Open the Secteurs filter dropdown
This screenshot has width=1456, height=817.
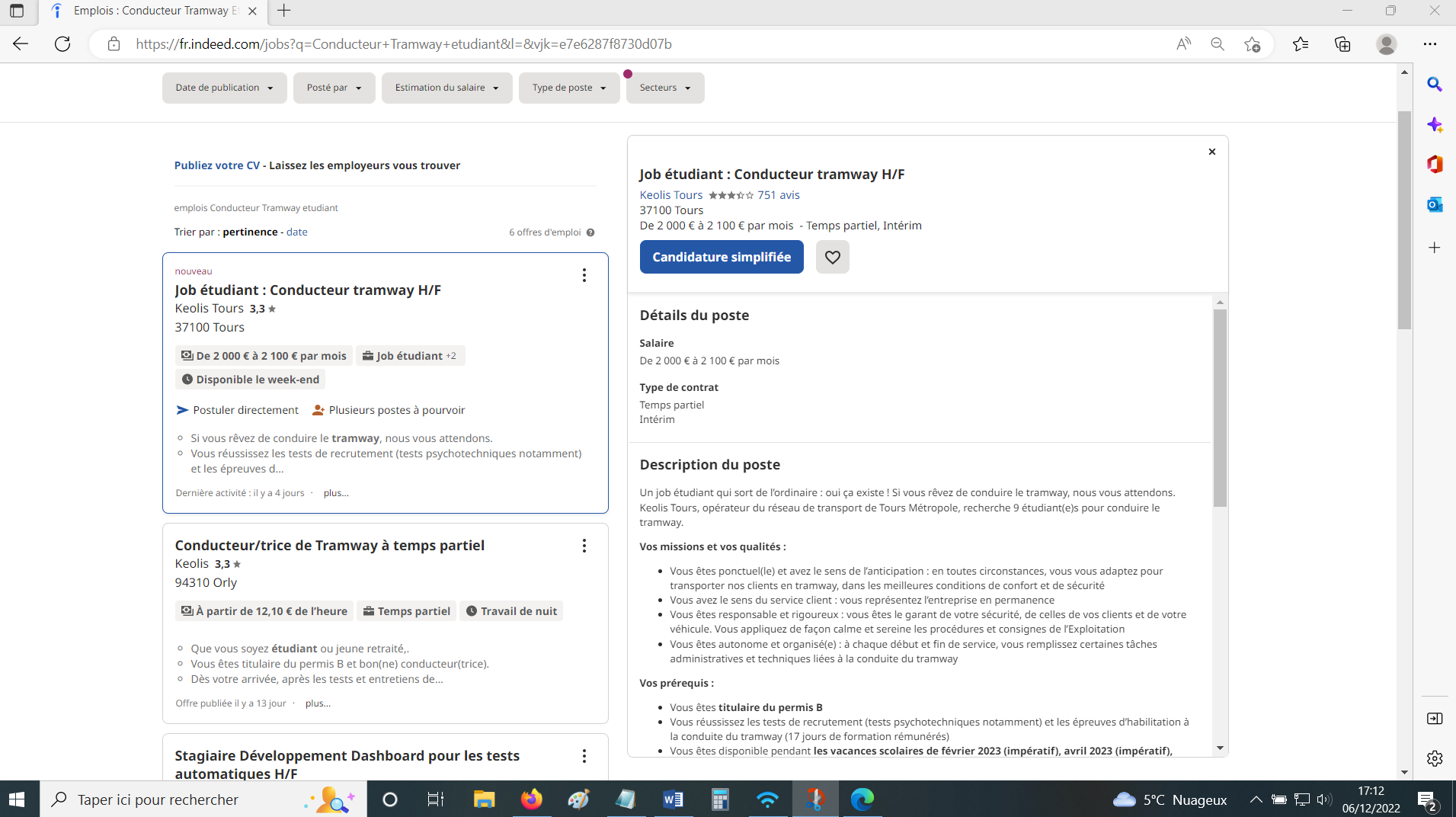[x=664, y=88]
